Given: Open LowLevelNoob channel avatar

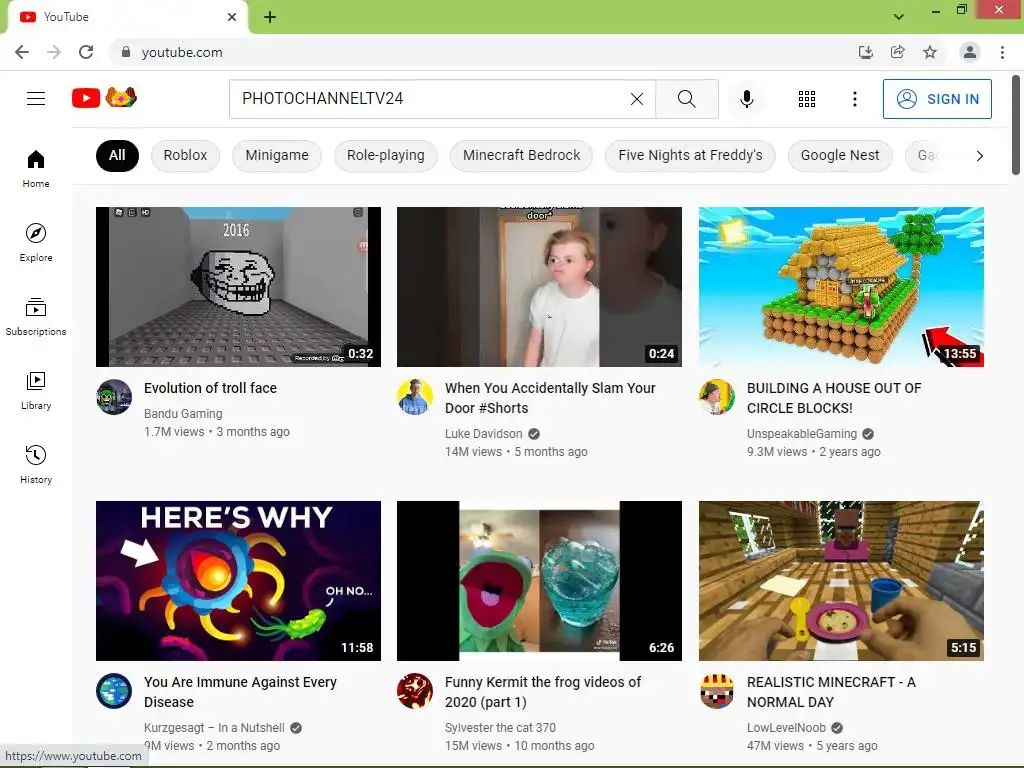Looking at the screenshot, I should pyautogui.click(x=716, y=690).
